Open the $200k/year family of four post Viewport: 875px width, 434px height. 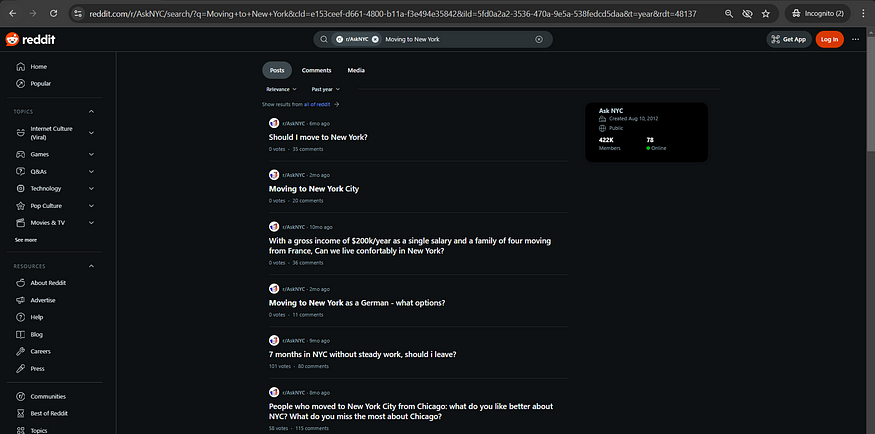click(x=410, y=246)
